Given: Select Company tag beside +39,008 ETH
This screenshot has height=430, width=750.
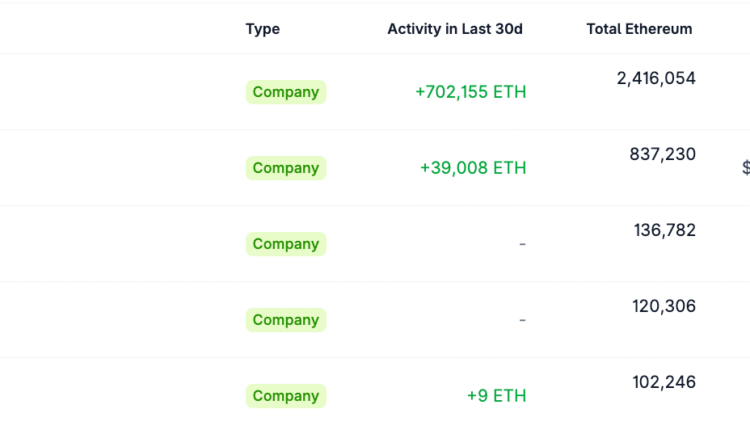Looking at the screenshot, I should (286, 168).
